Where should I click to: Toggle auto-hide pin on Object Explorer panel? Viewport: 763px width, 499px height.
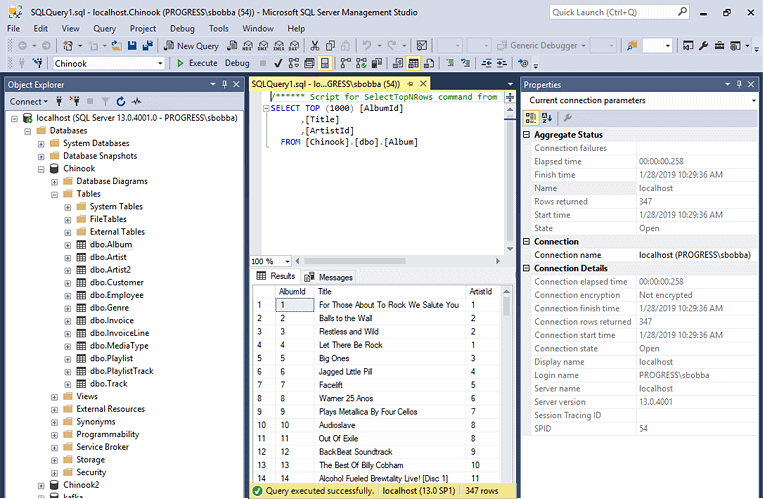coord(224,84)
